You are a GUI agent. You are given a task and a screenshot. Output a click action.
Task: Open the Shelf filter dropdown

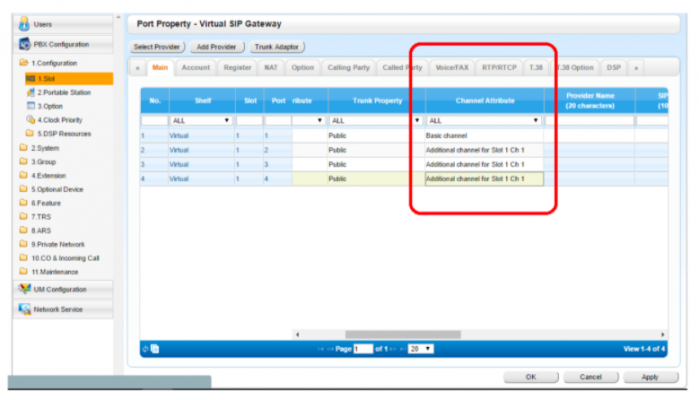227,120
